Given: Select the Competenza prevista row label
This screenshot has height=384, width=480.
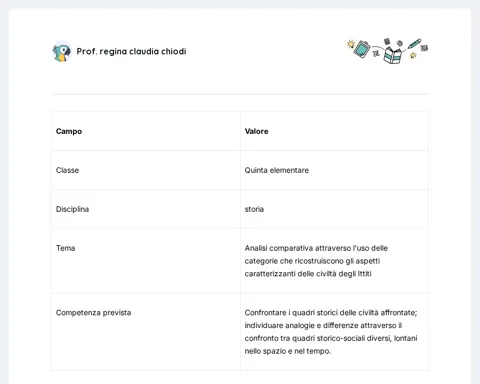Looking at the screenshot, I should point(93,313).
